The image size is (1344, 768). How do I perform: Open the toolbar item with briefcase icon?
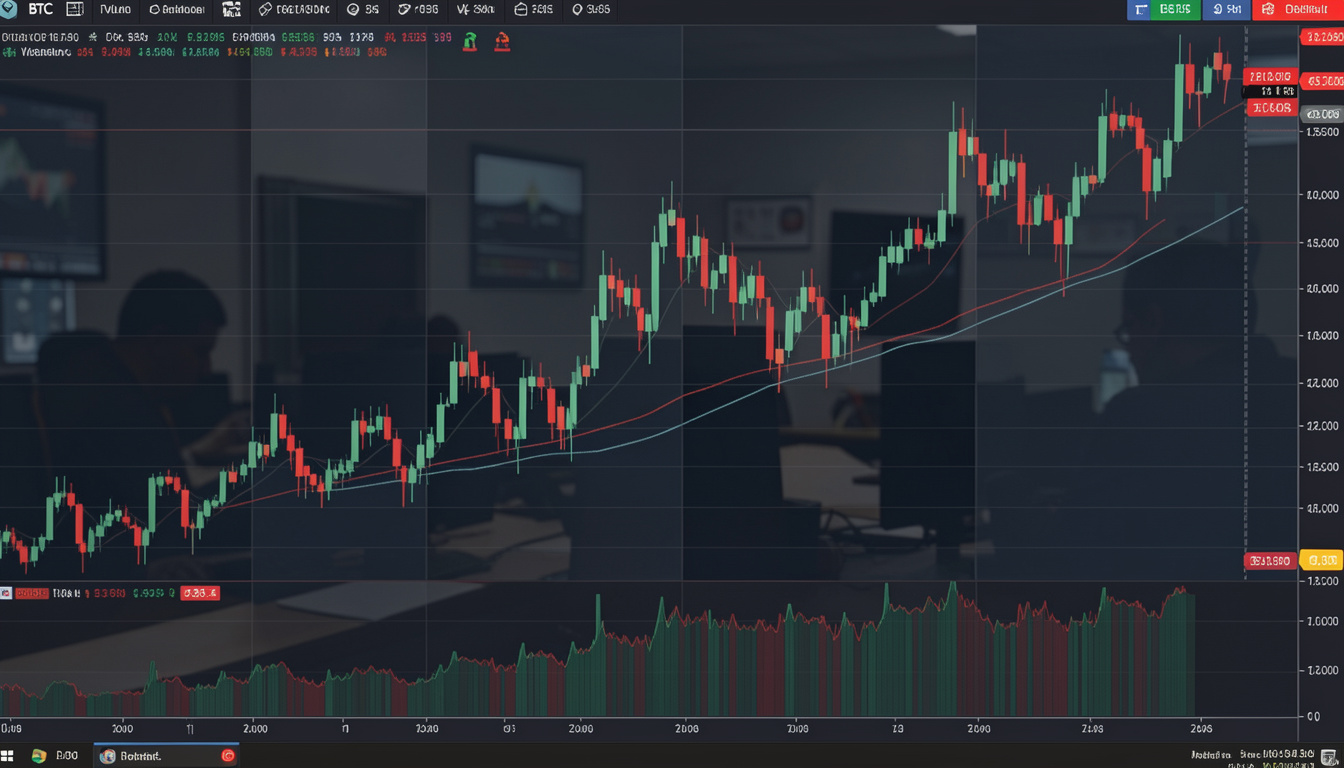533,10
